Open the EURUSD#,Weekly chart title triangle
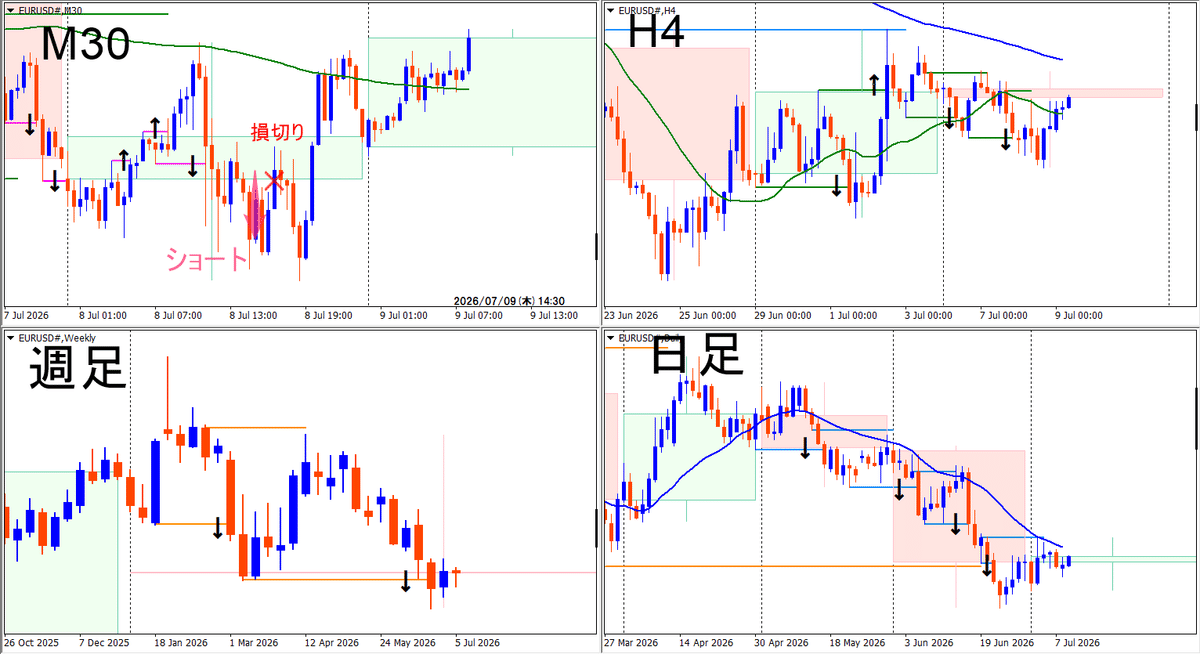 coord(11,338)
